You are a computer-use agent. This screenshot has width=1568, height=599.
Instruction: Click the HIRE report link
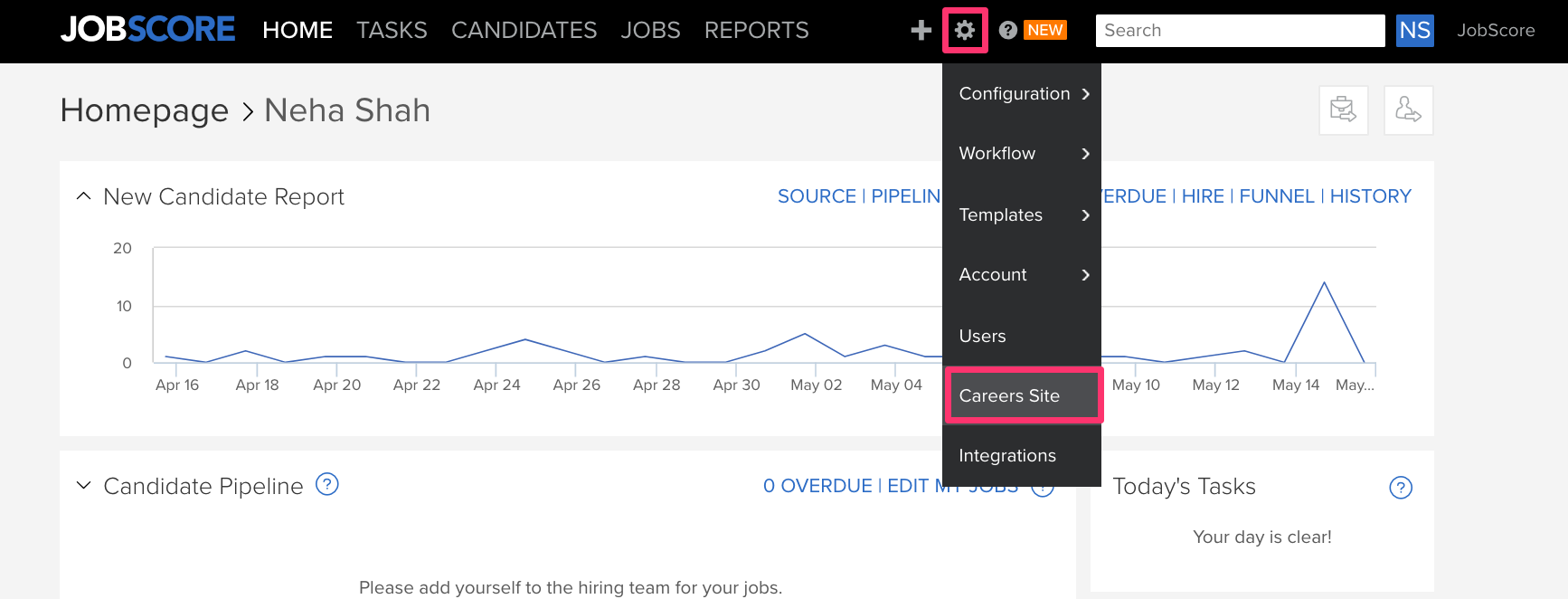click(x=1203, y=196)
